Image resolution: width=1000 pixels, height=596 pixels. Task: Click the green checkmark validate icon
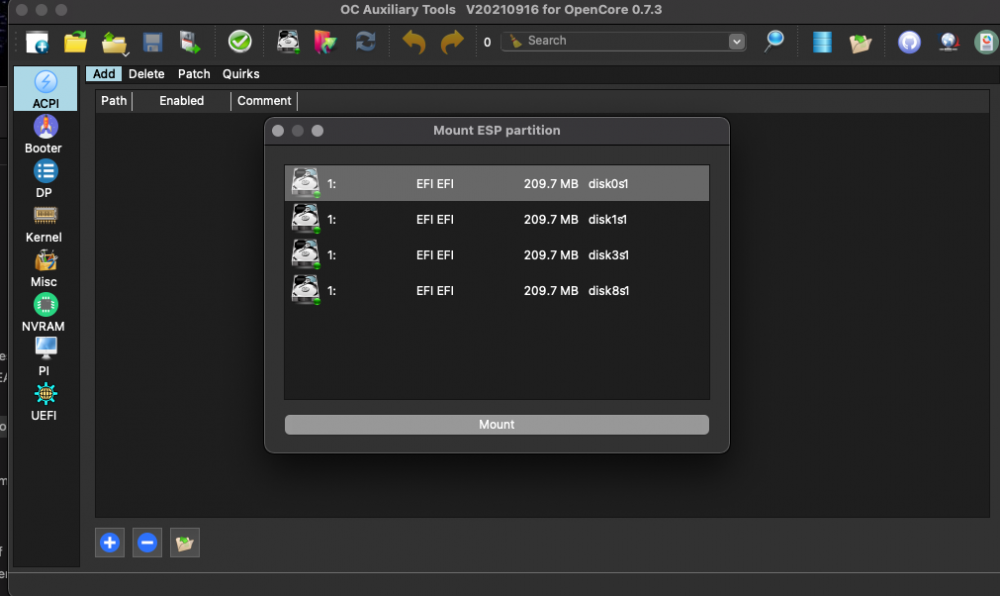(x=240, y=41)
